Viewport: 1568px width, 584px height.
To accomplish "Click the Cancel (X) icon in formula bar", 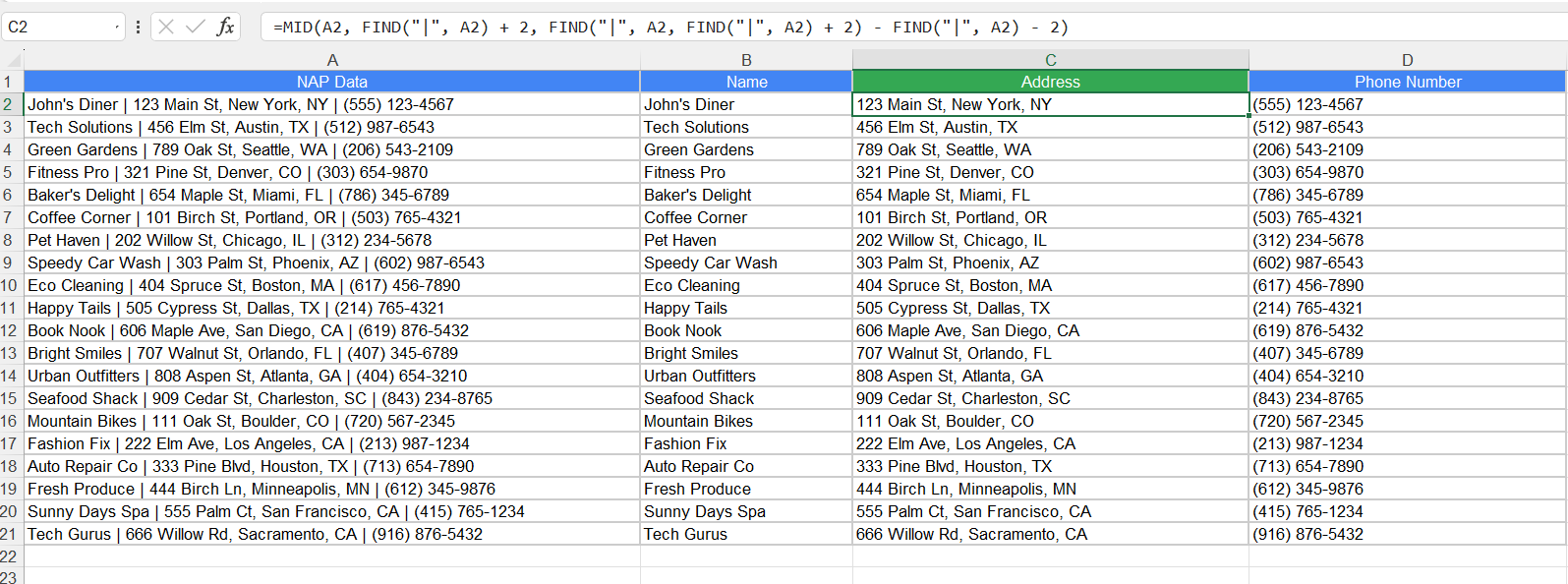I will (x=166, y=27).
